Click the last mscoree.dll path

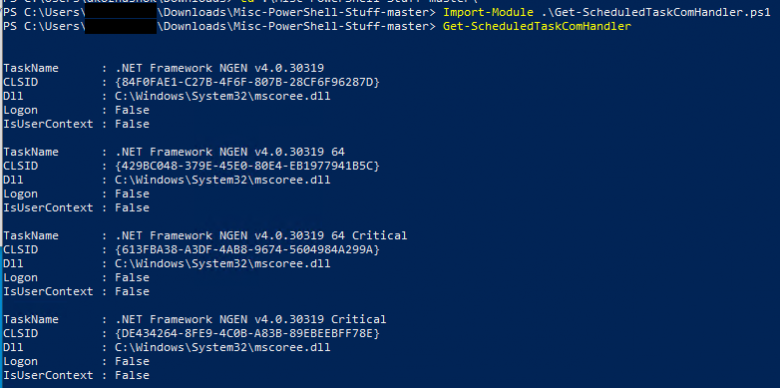(x=222, y=347)
